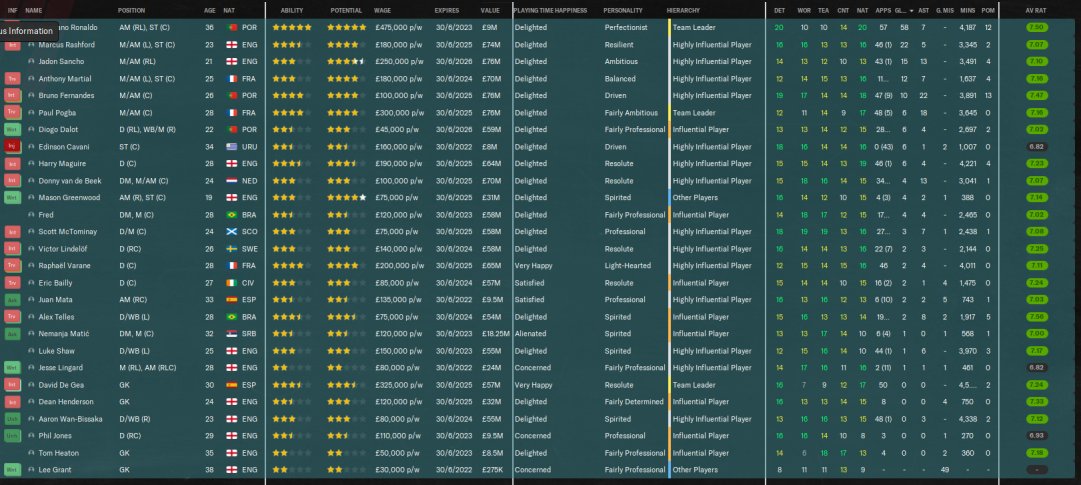Image resolution: width=1081 pixels, height=485 pixels.
Task: Sort by the Age column header
Action: [210, 11]
